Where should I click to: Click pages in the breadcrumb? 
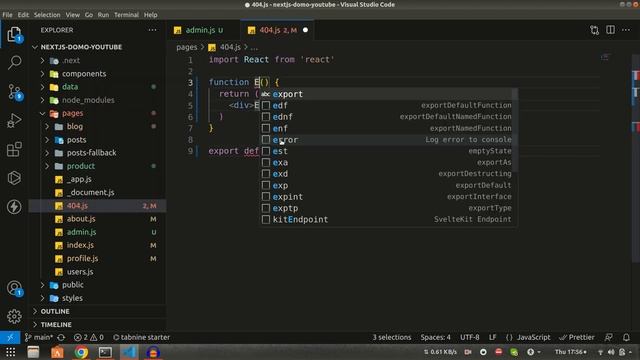187,47
